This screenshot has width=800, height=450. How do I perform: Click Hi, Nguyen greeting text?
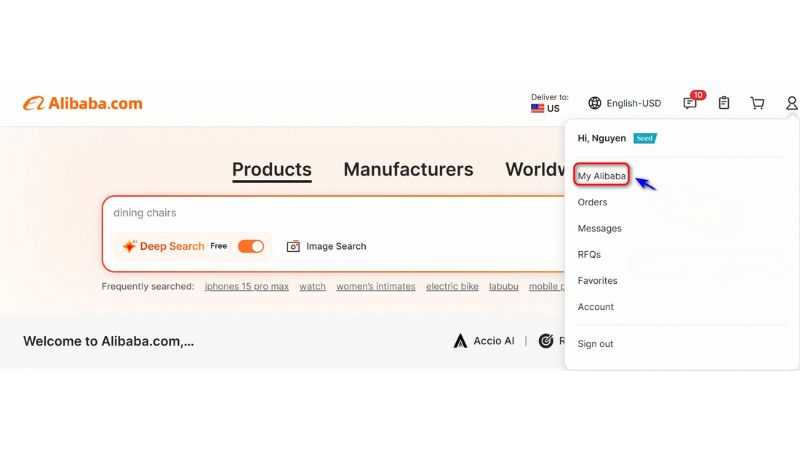click(602, 138)
